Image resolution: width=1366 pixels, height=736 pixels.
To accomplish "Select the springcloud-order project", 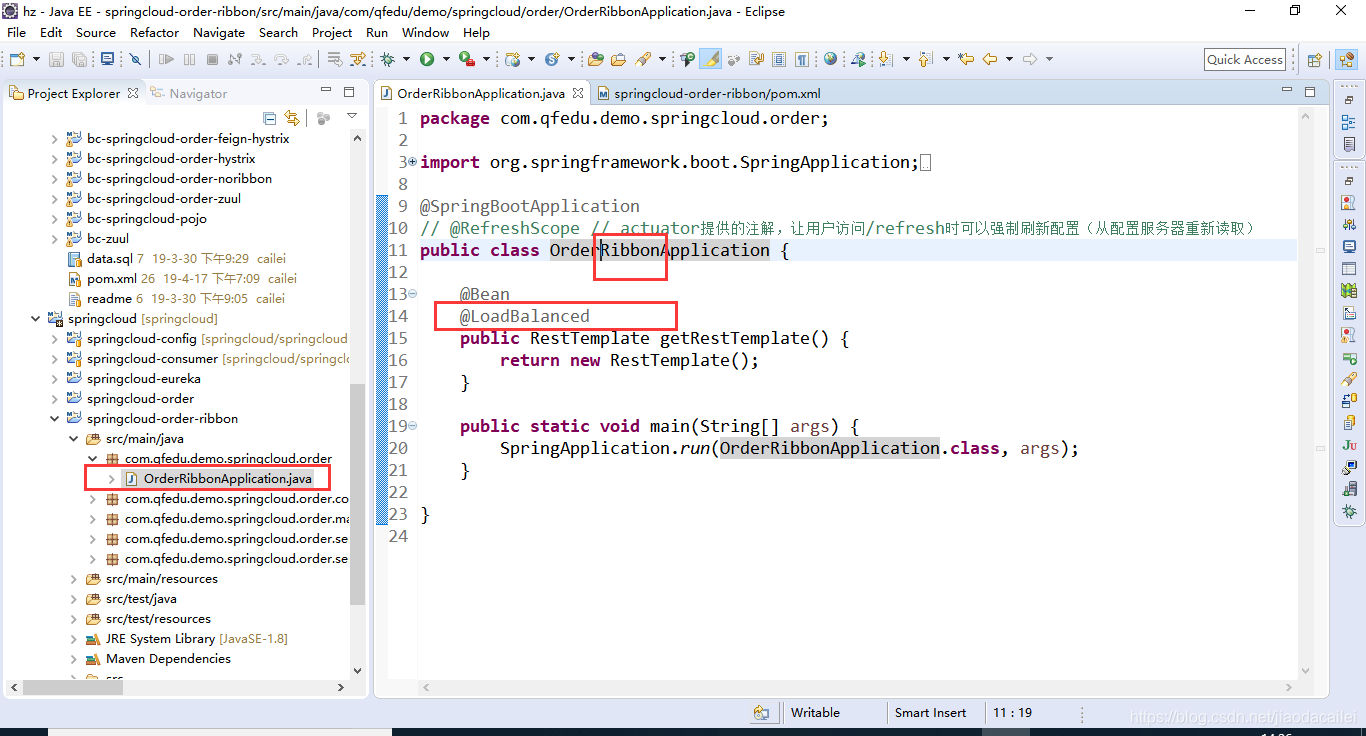I will point(140,399).
